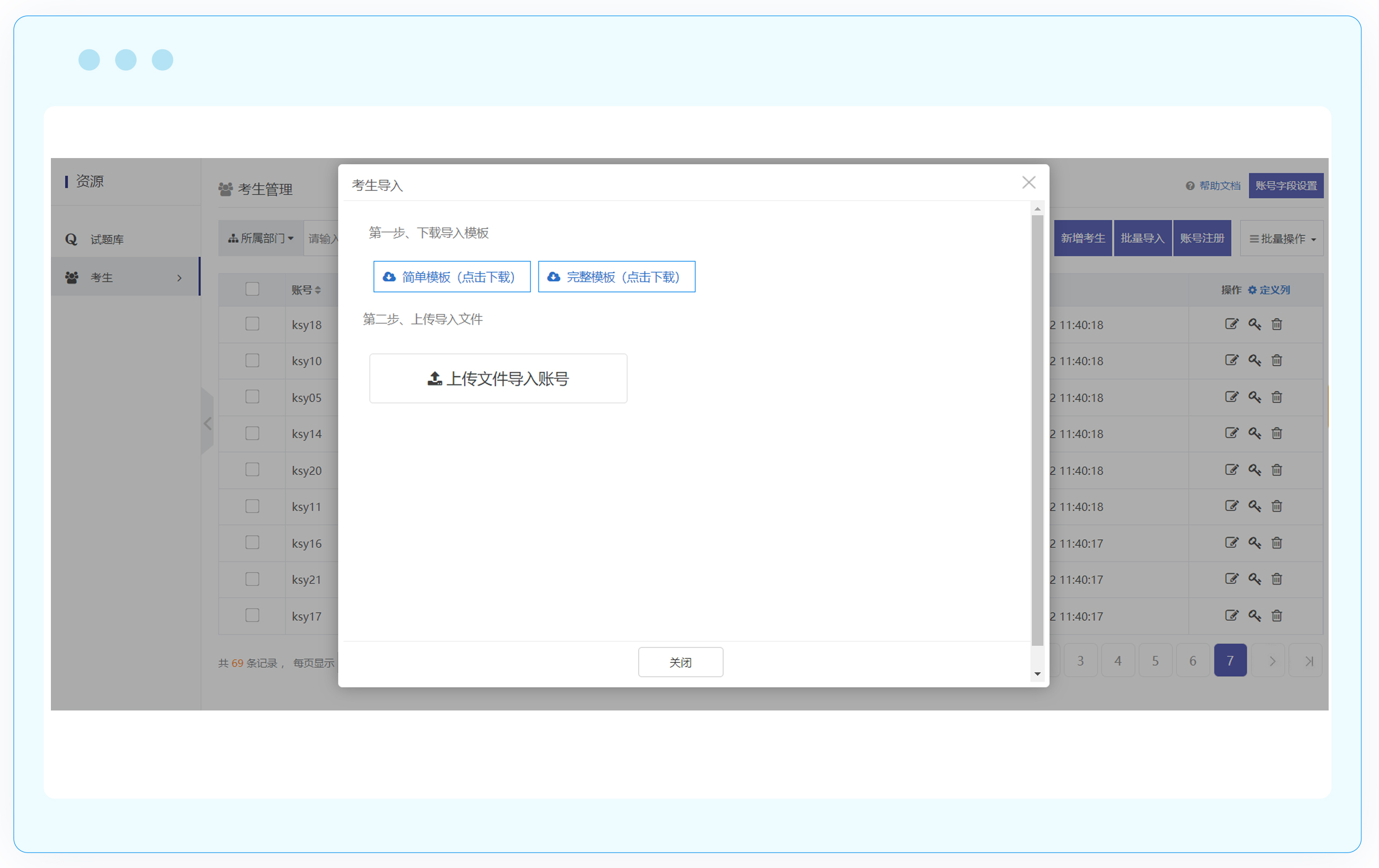This screenshot has width=1379, height=868.
Task: Open 帮助文档 help link
Action: tap(1219, 186)
